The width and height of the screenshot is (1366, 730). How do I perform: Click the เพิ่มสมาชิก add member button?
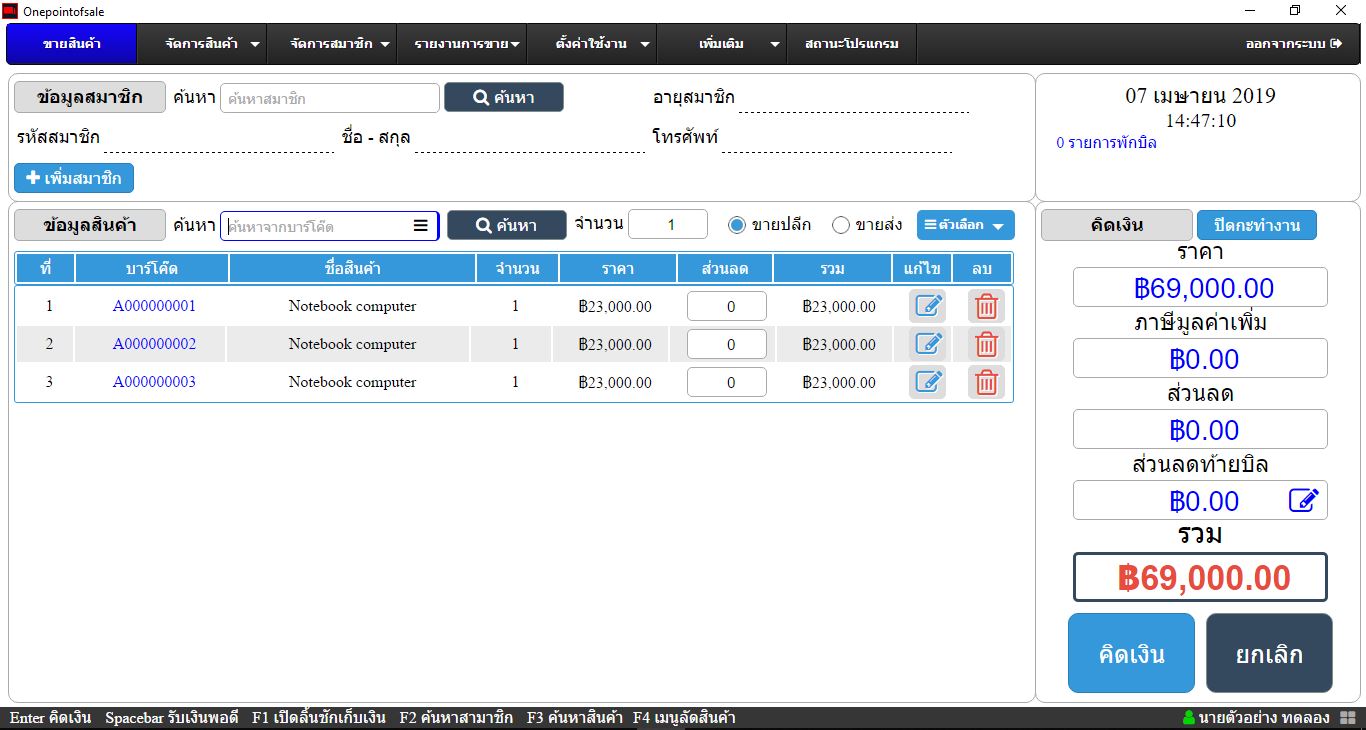click(x=74, y=178)
